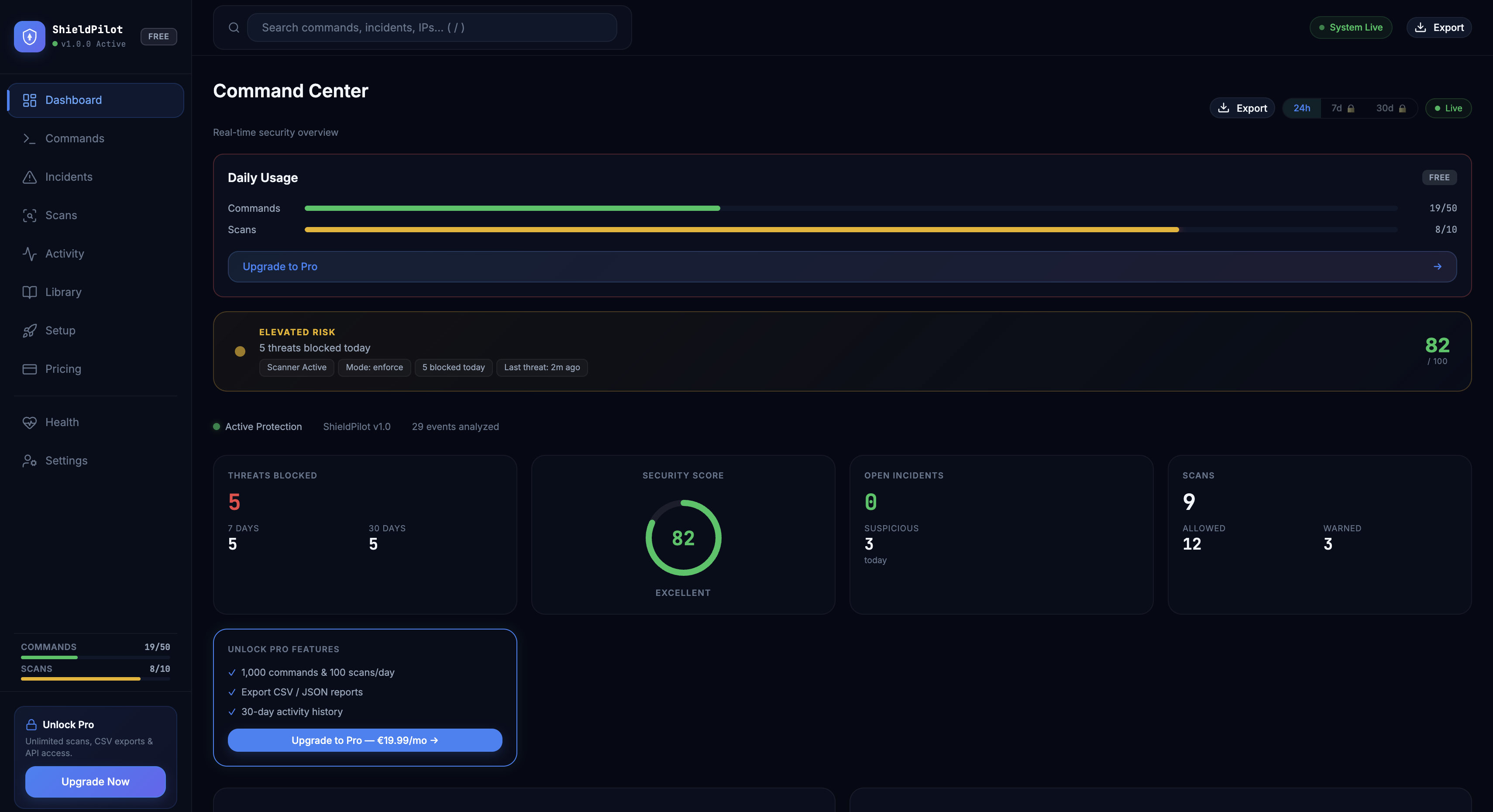Open Incidents via the warning triangle icon
The width and height of the screenshot is (1493, 812).
click(x=29, y=177)
